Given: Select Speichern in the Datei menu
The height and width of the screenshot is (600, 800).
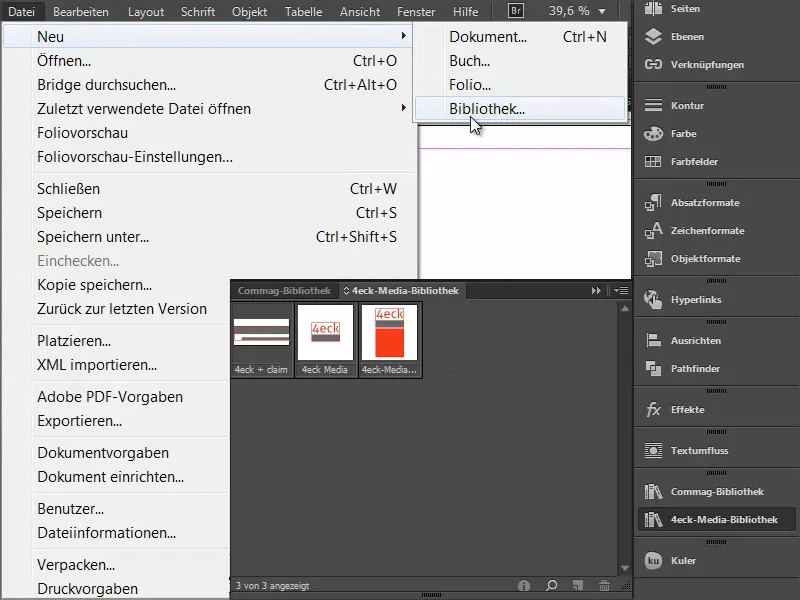Looking at the screenshot, I should point(208,213).
